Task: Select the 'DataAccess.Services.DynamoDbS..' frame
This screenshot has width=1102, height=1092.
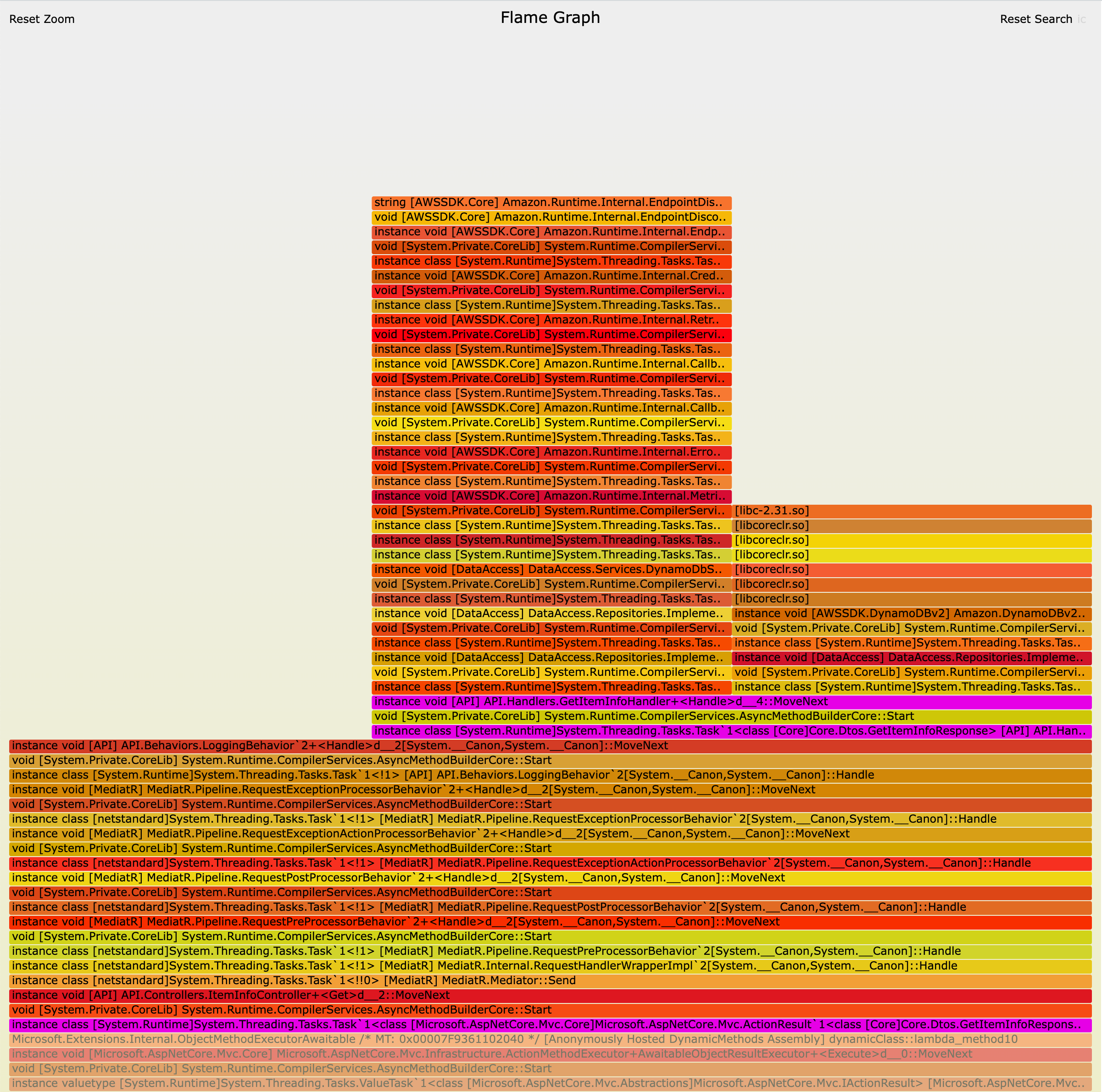Action: (x=551, y=570)
